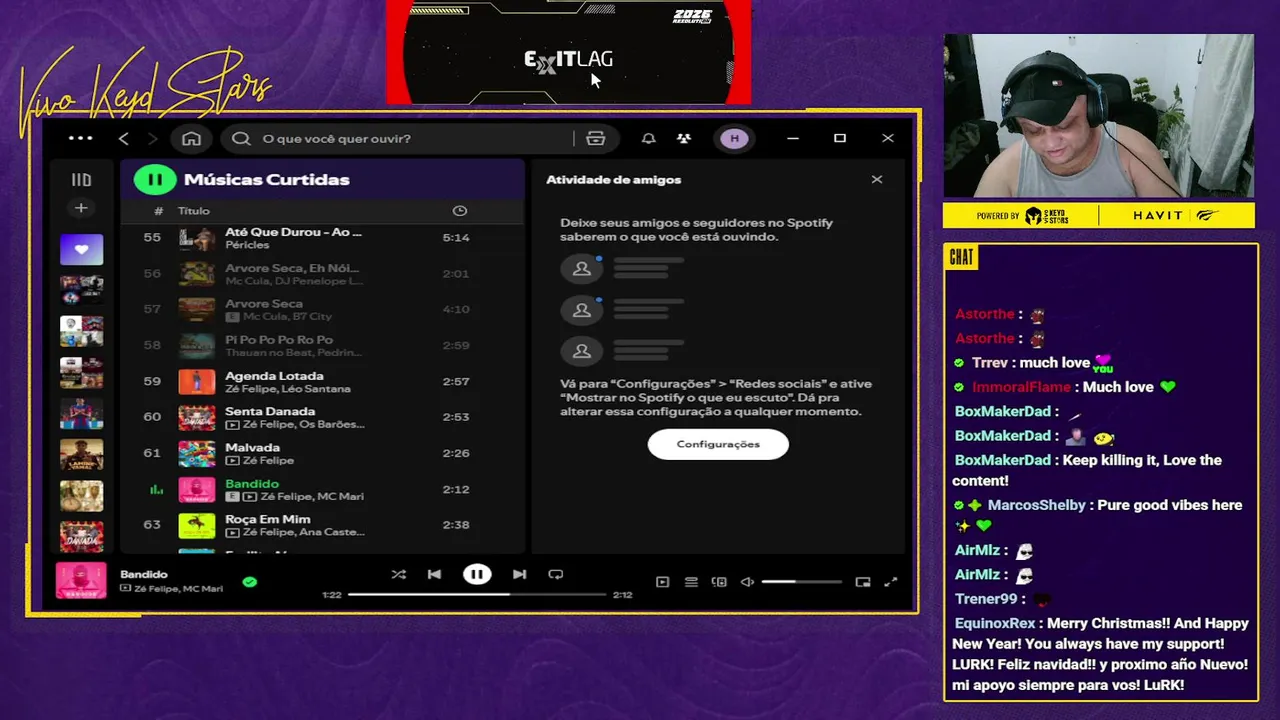
Task: Open album art thumbnail for 'Agenda Lotada'
Action: (x=197, y=382)
